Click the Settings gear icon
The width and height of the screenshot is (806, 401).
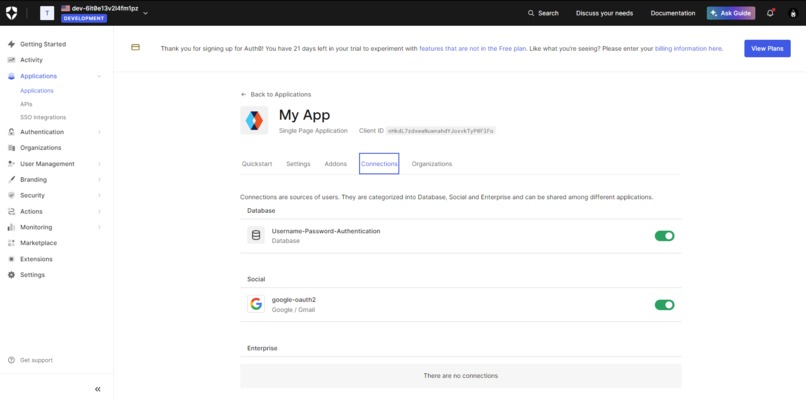[x=11, y=275]
